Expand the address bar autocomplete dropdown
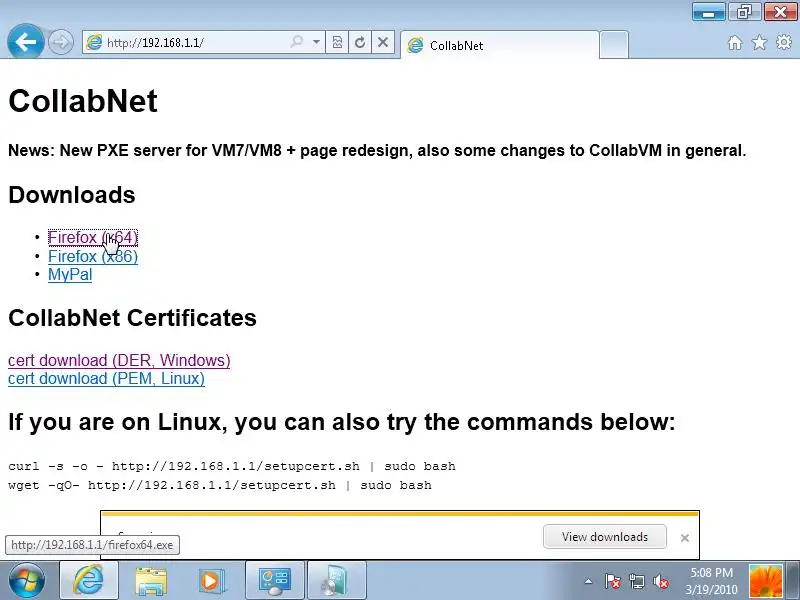 (x=316, y=42)
